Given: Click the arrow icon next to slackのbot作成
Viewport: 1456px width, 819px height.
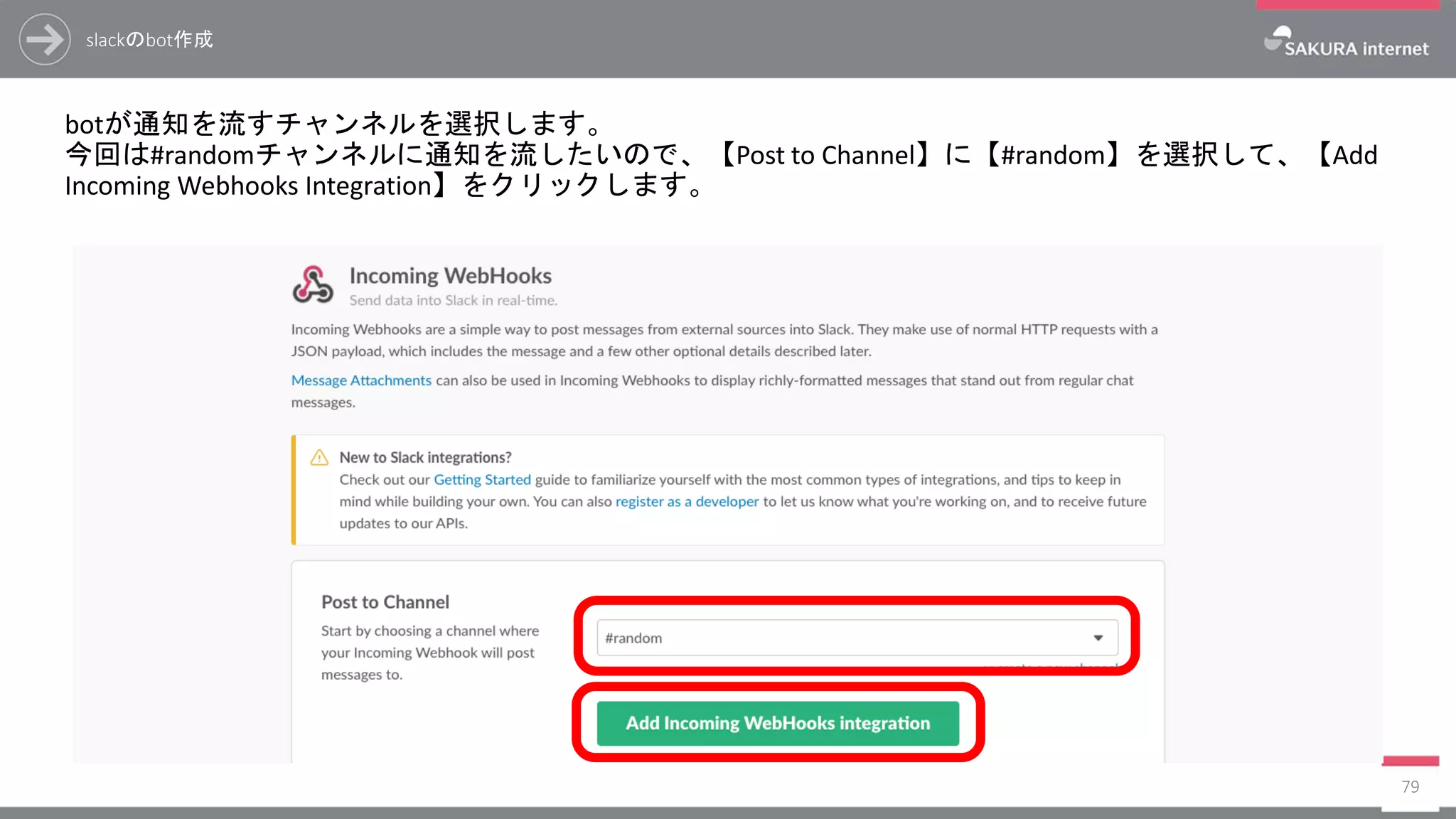Looking at the screenshot, I should 45,39.
